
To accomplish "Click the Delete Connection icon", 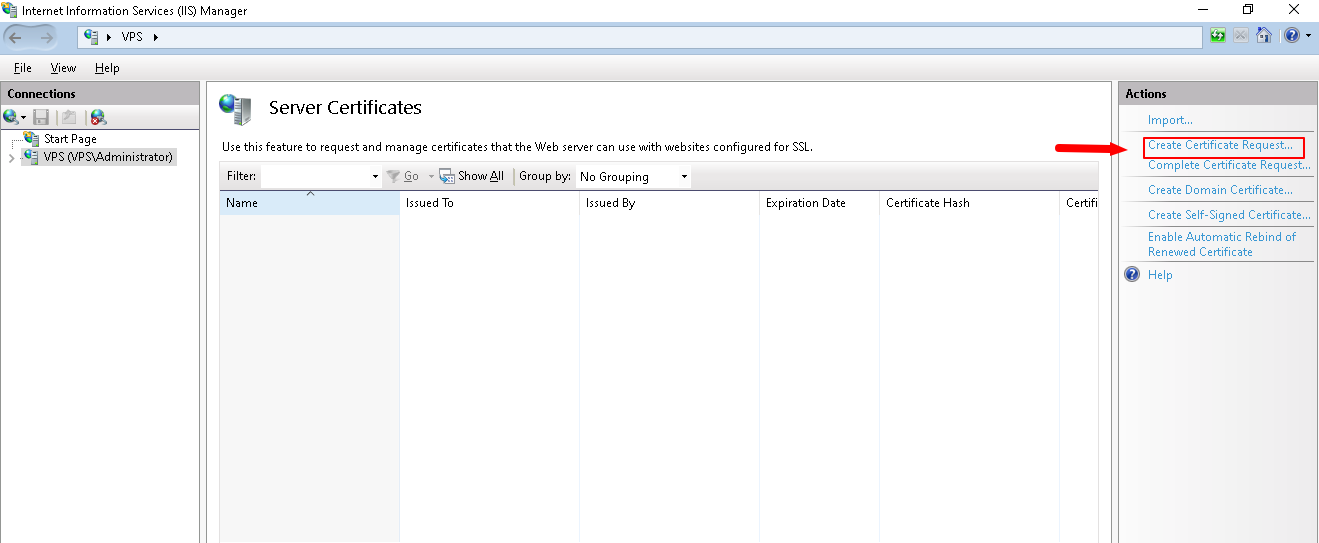I will (98, 117).
